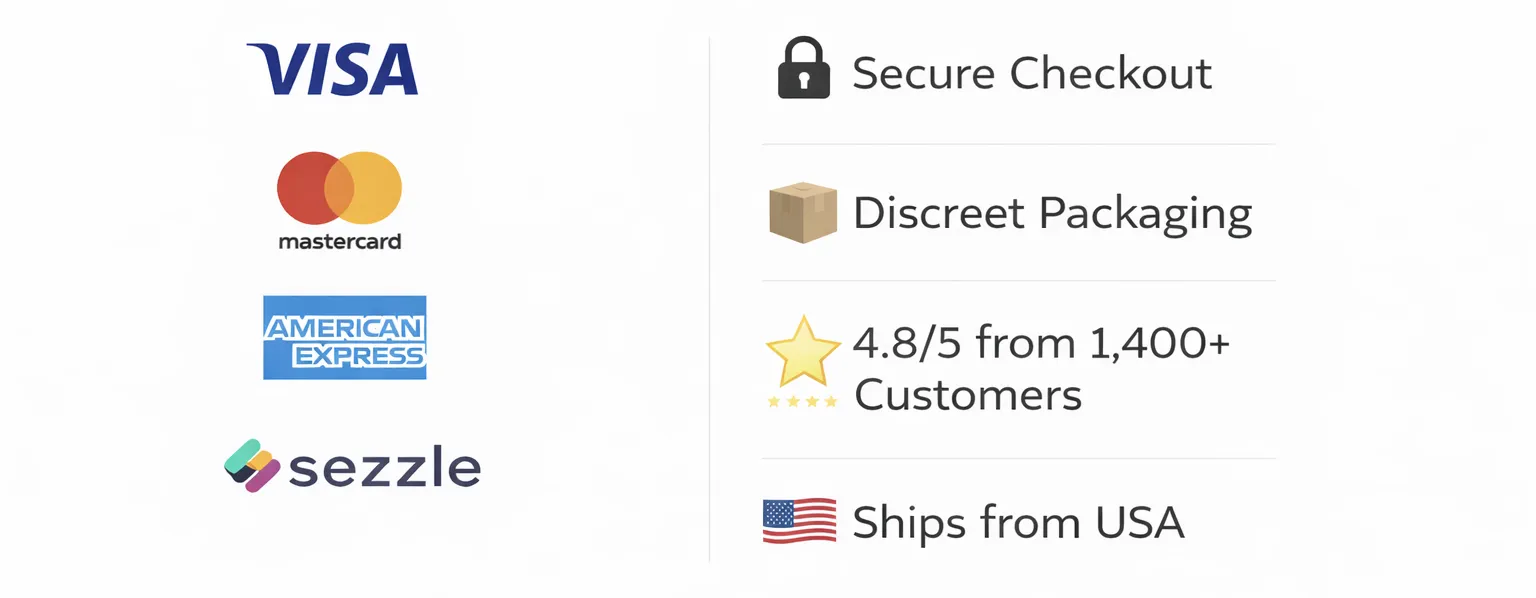
Task: Click the vertical divider between the columns
Action: 709,300
